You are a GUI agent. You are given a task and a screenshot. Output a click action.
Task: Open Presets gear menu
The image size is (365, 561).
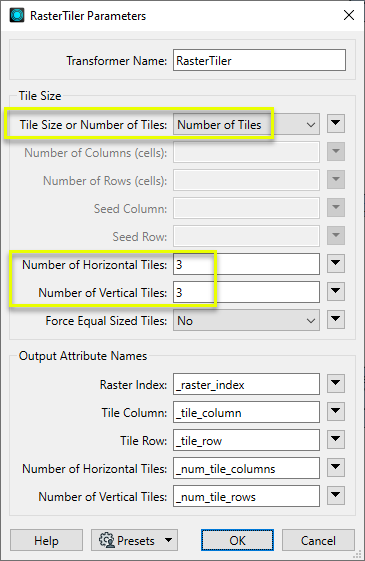(134, 540)
